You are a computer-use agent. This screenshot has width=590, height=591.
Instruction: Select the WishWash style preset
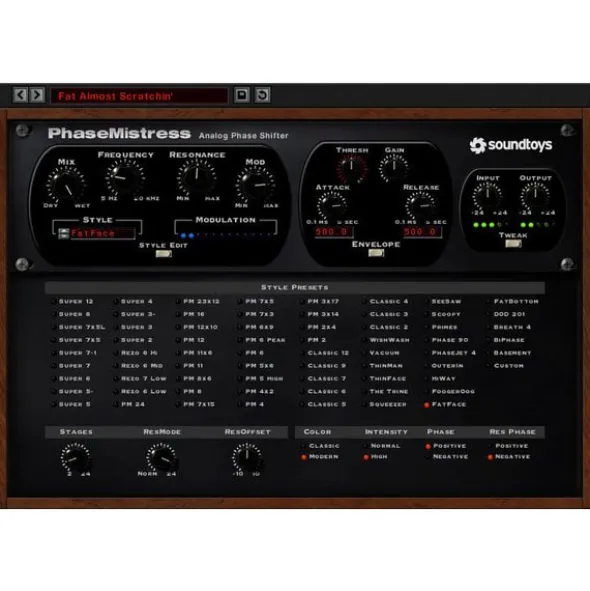point(386,340)
